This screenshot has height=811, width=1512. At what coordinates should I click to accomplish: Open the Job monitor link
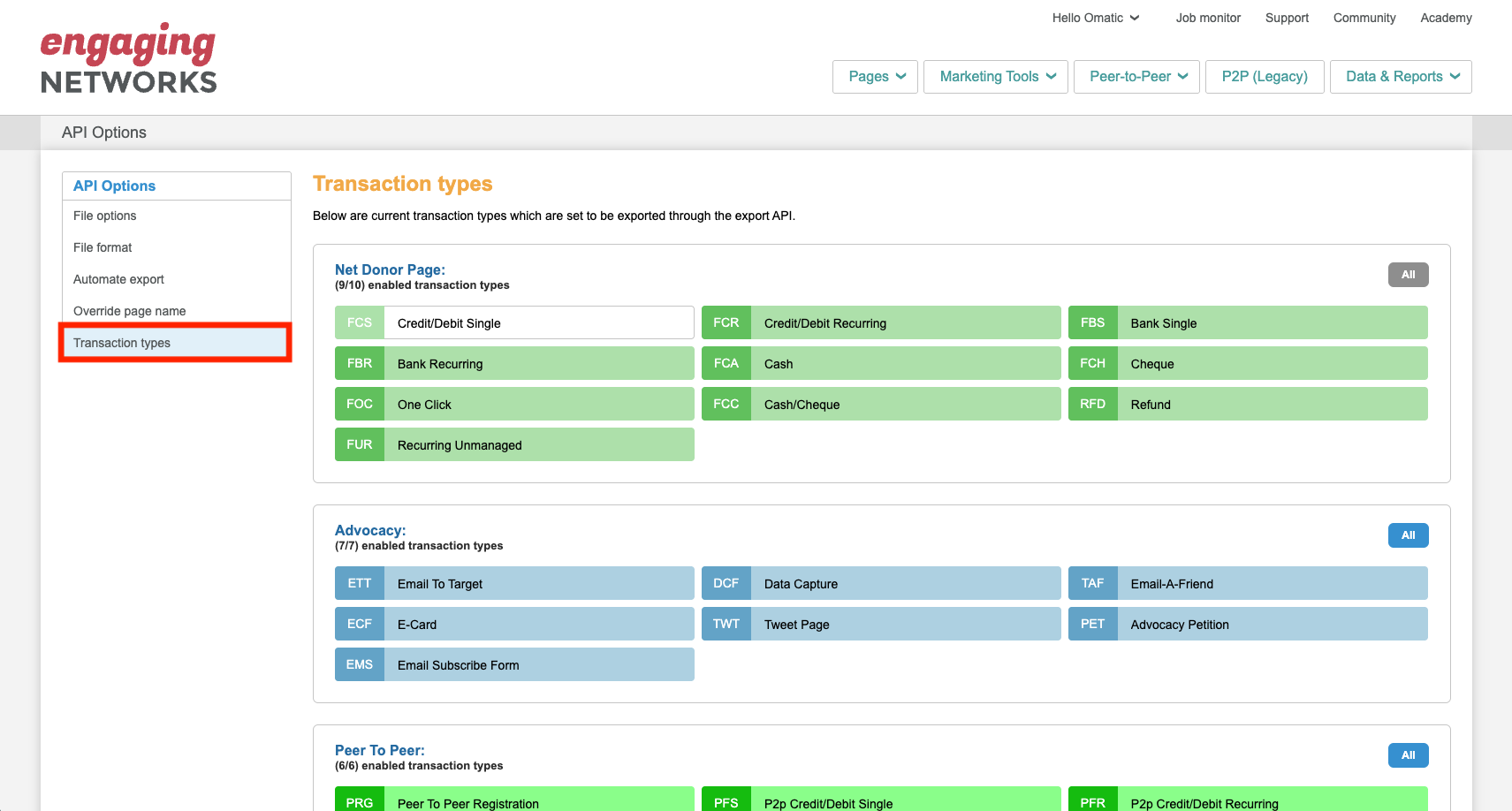pos(1208,18)
